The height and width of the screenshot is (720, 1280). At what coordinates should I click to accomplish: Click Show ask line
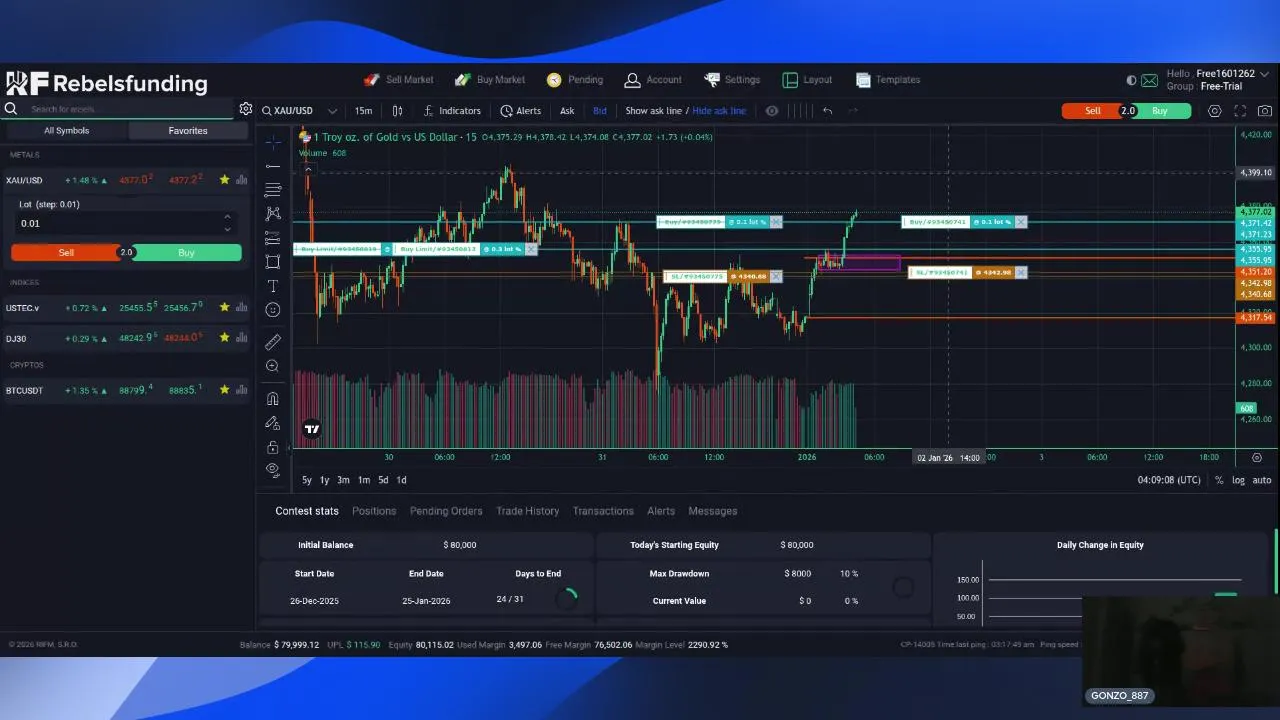tap(653, 111)
